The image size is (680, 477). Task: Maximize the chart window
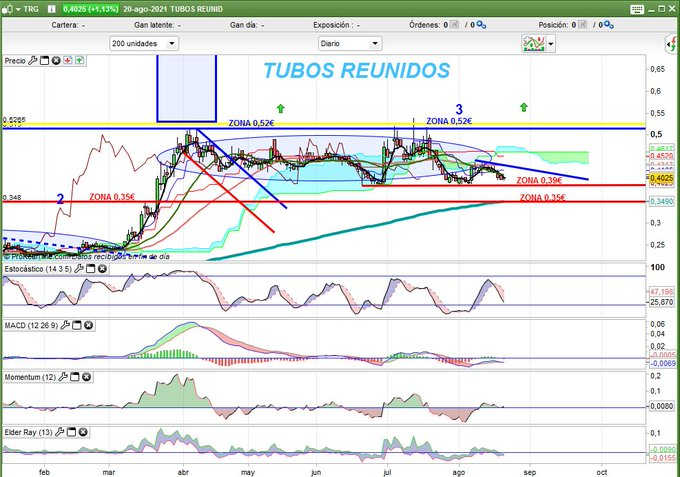661,9
